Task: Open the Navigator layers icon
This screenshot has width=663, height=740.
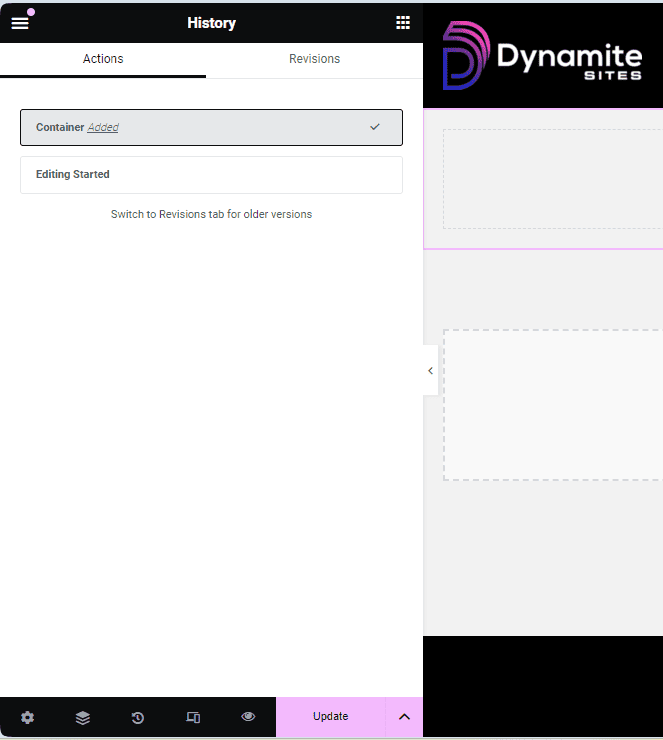Action: [x=83, y=717]
